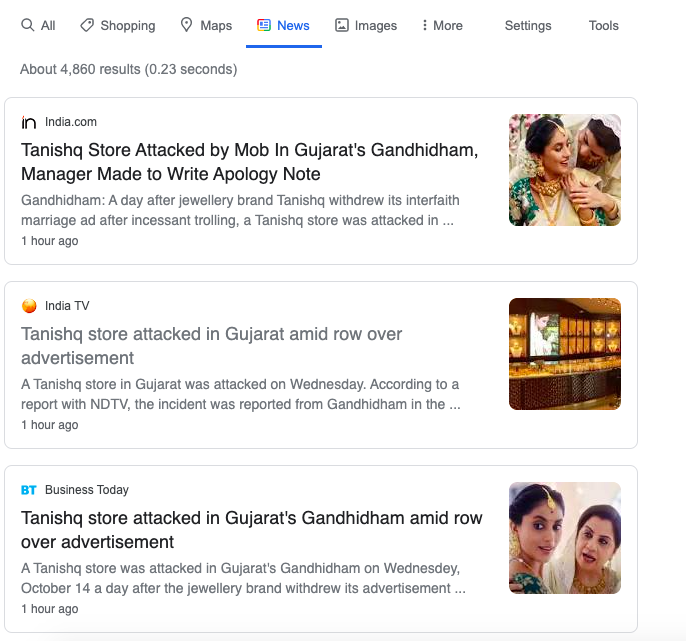Click the Maps pin icon

pos(186,25)
